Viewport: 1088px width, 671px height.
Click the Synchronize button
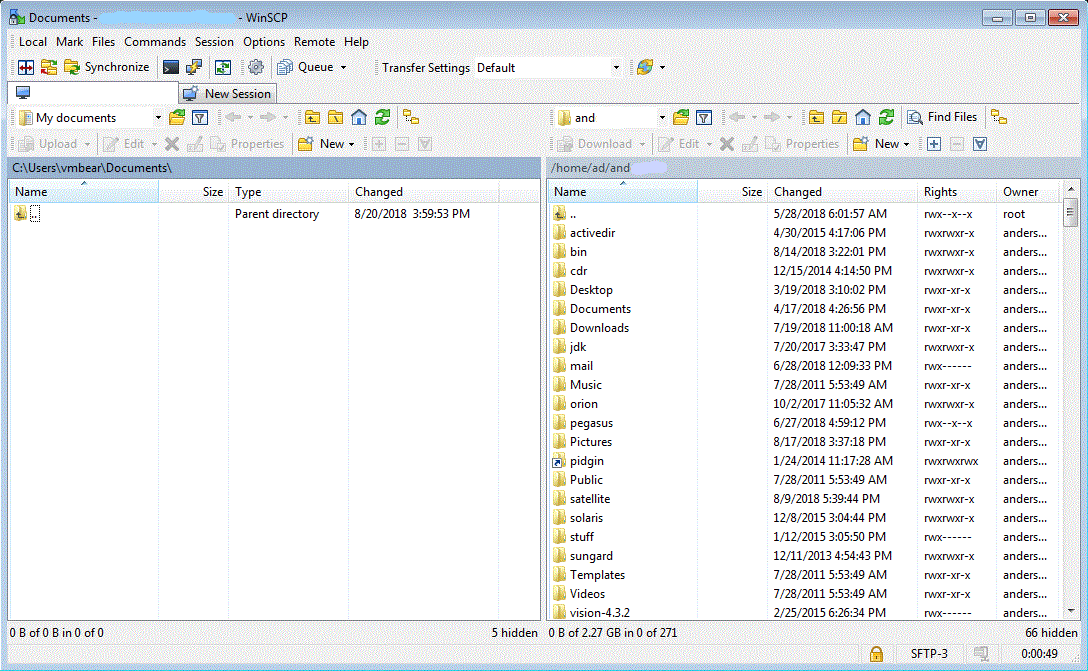tap(107, 67)
